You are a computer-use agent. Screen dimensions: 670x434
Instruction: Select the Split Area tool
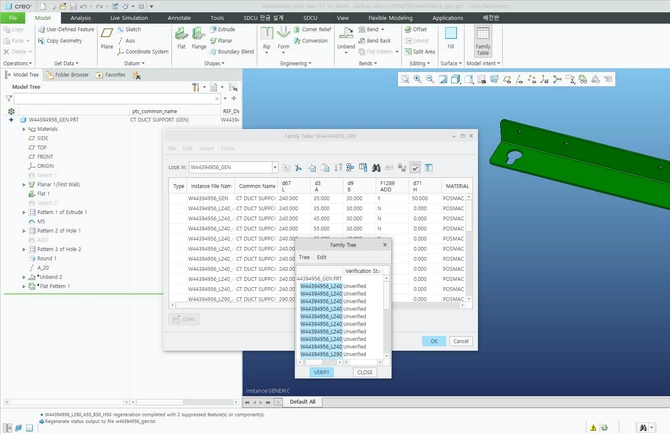420,52
